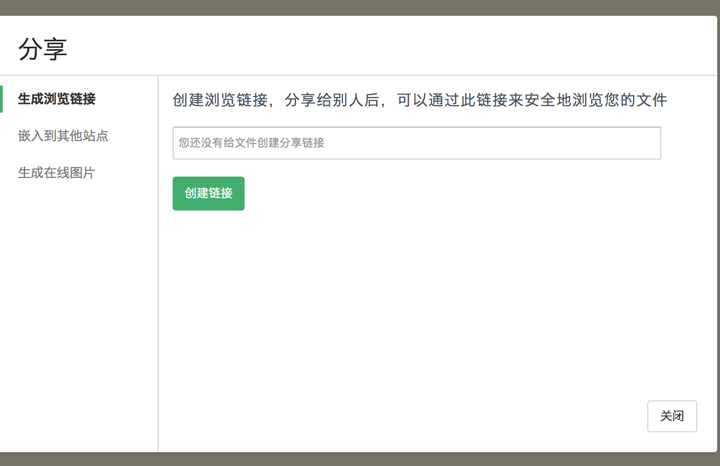Close the dialog with 关闭 button
This screenshot has height=466, width=720.
tap(672, 416)
